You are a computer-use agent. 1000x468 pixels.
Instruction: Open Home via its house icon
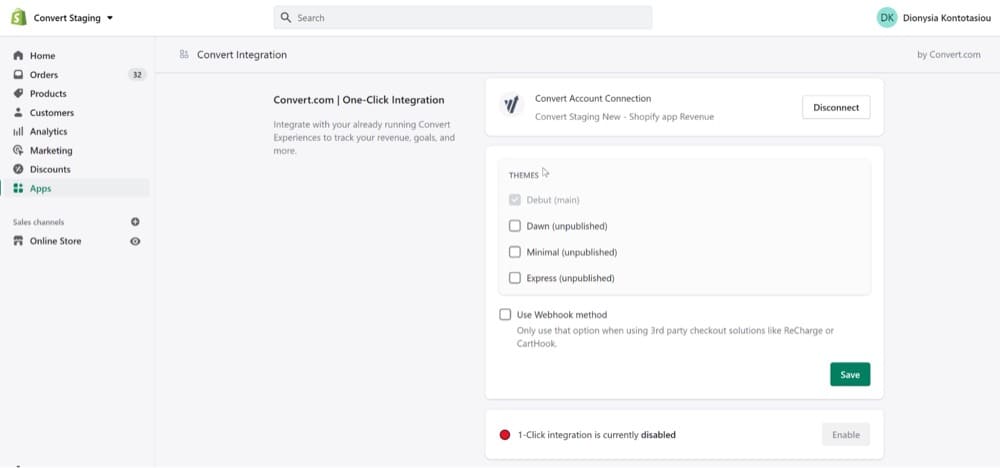pyautogui.click(x=18, y=56)
